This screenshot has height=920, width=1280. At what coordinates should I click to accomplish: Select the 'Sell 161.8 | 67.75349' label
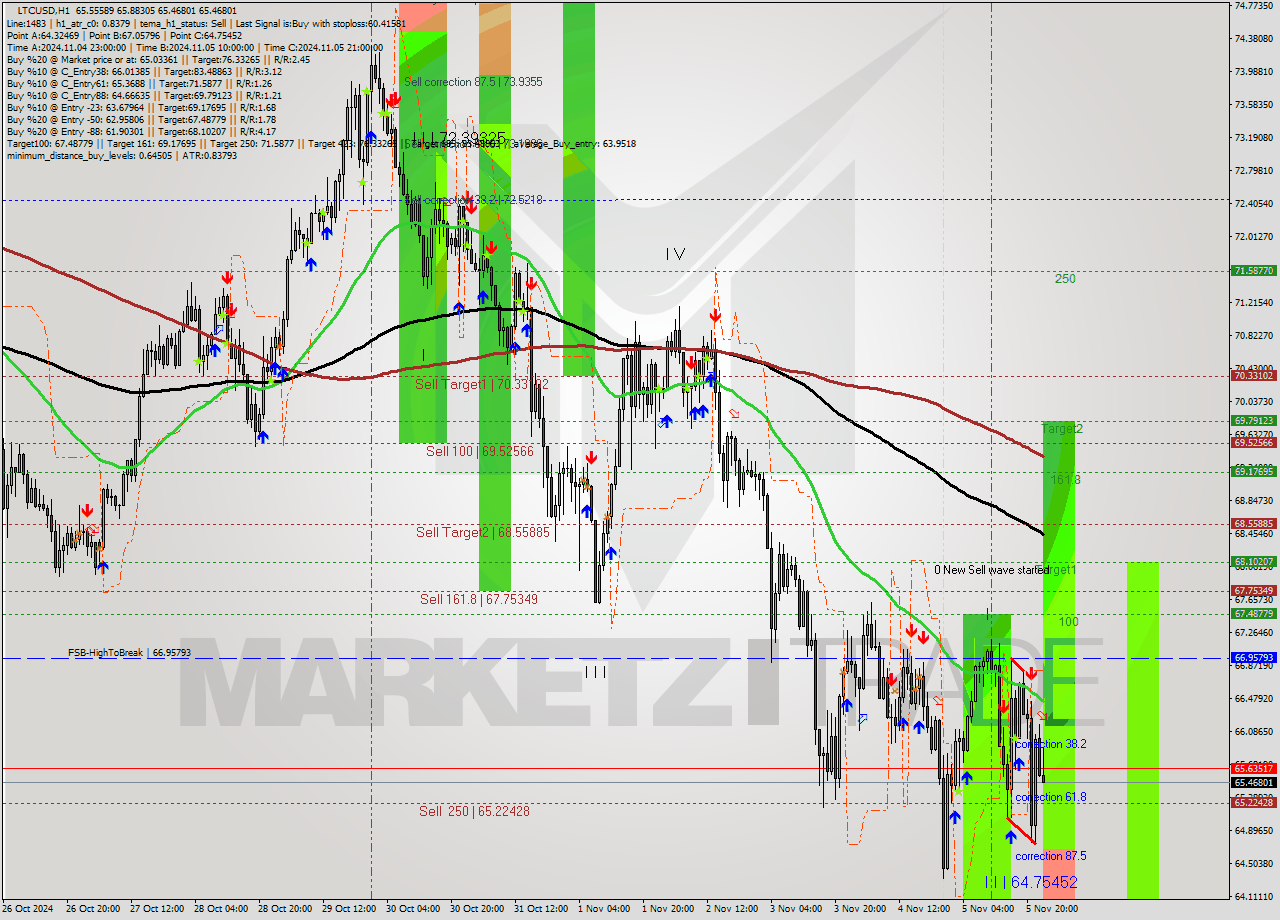pos(479,600)
